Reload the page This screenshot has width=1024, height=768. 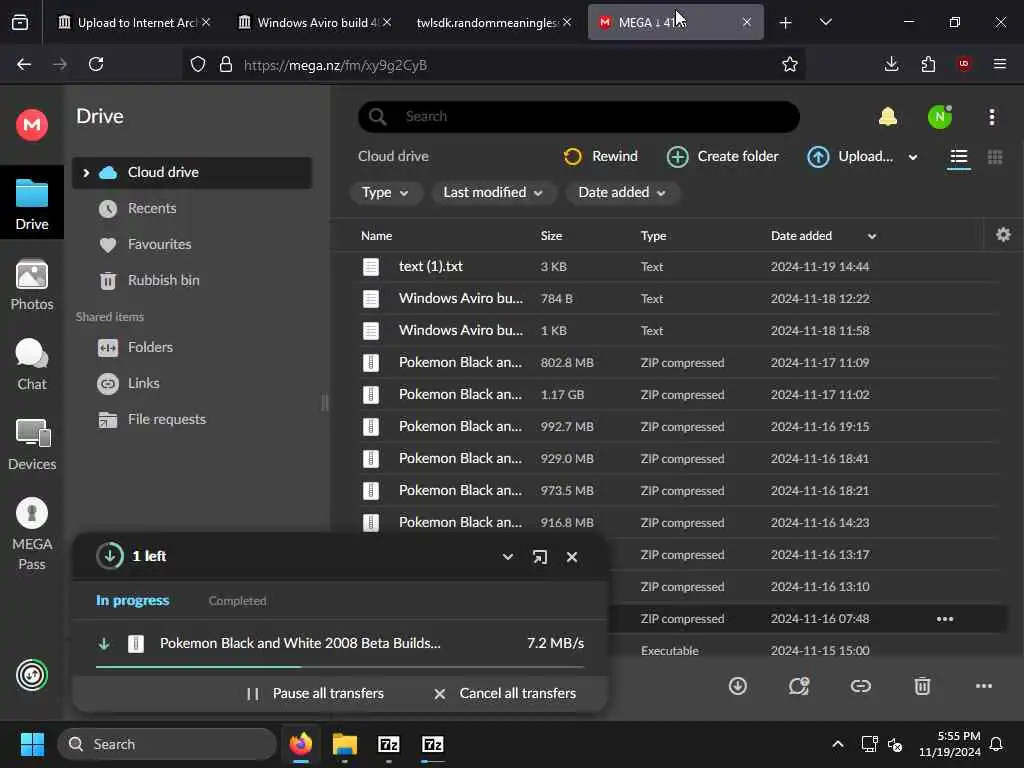coord(96,64)
